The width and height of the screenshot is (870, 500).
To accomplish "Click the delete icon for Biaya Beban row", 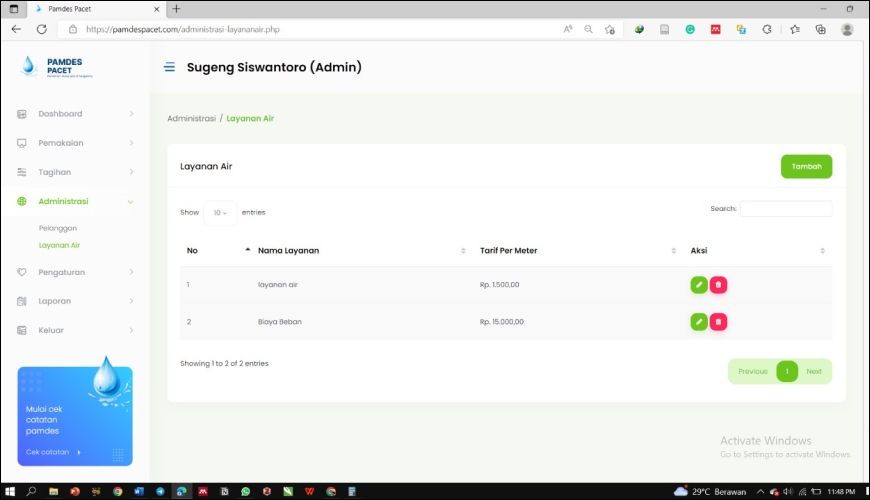I will click(718, 322).
